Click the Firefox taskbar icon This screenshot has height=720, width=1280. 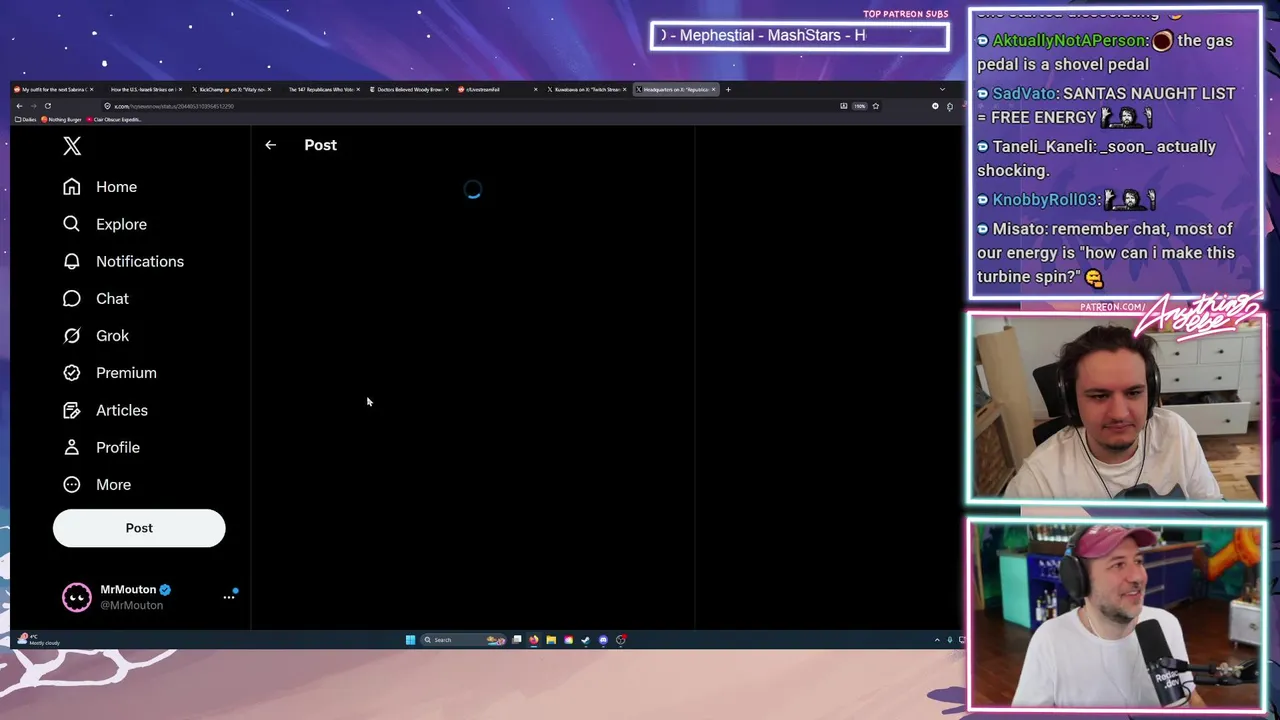tap(534, 640)
